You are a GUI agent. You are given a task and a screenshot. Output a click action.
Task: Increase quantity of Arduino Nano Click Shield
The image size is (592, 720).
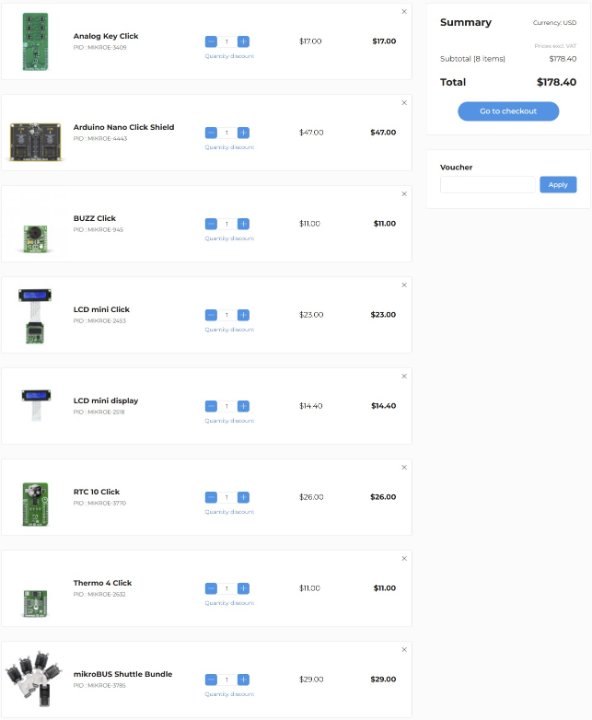pyautogui.click(x=243, y=133)
